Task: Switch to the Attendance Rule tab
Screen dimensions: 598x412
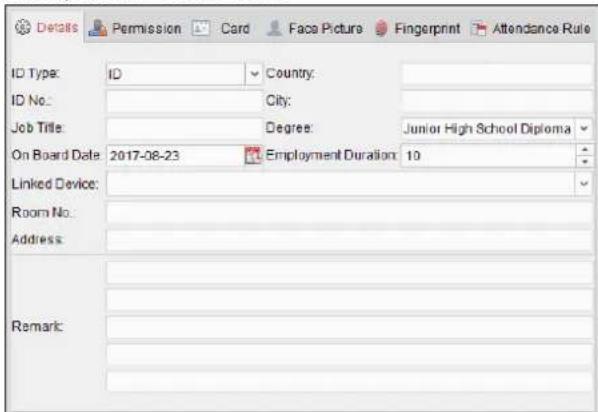Action: (531, 28)
